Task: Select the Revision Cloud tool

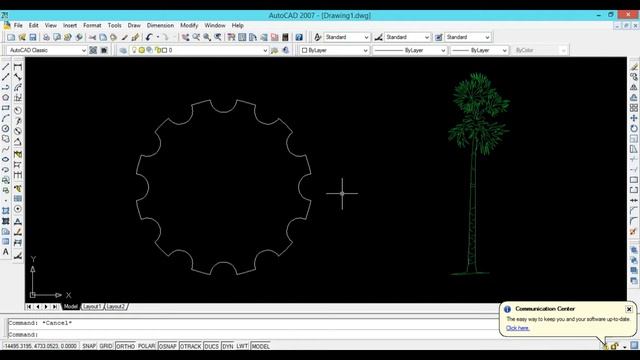Action: pyautogui.click(x=6, y=139)
